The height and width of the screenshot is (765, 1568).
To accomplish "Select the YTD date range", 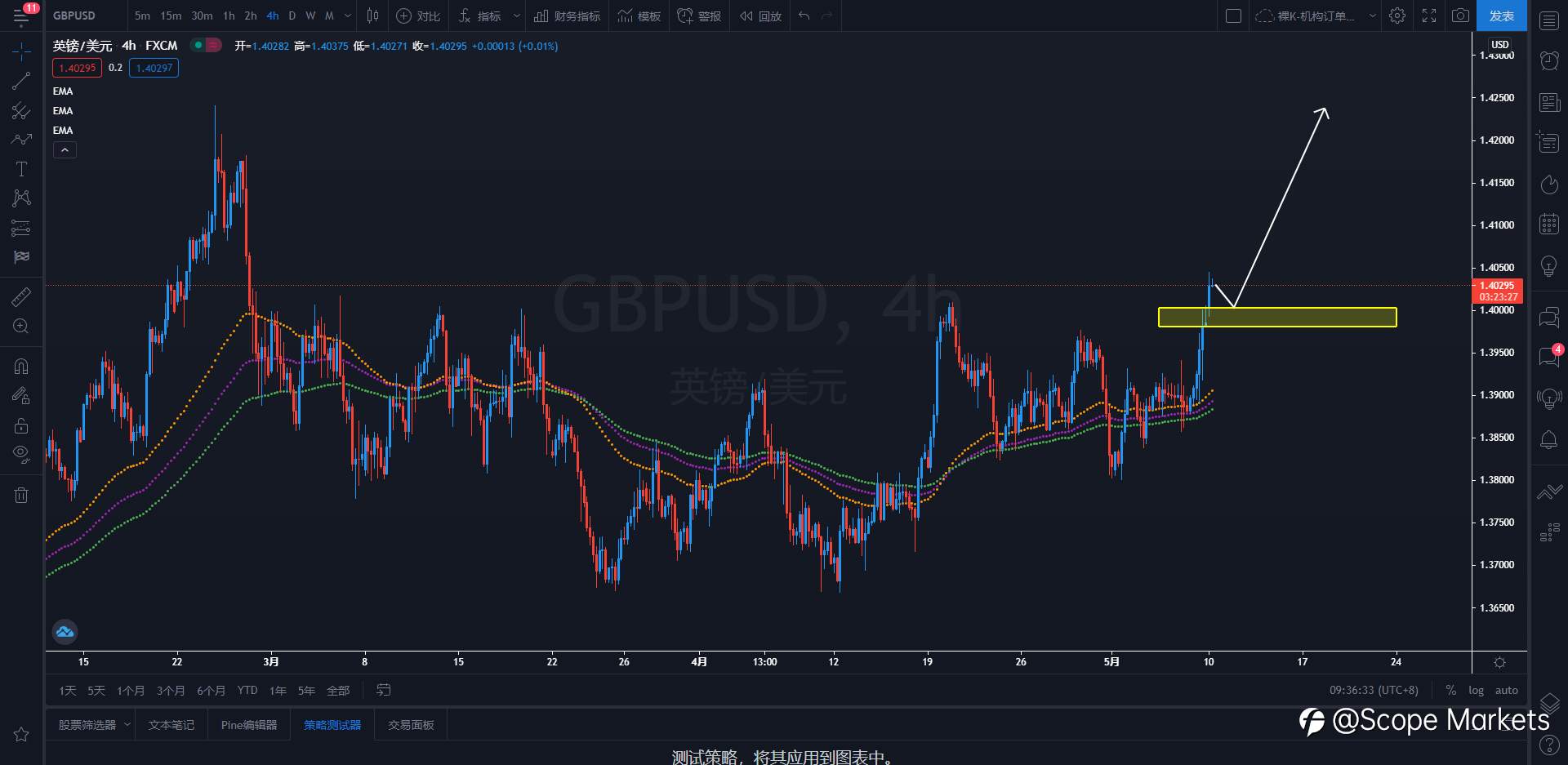I will pyautogui.click(x=247, y=691).
